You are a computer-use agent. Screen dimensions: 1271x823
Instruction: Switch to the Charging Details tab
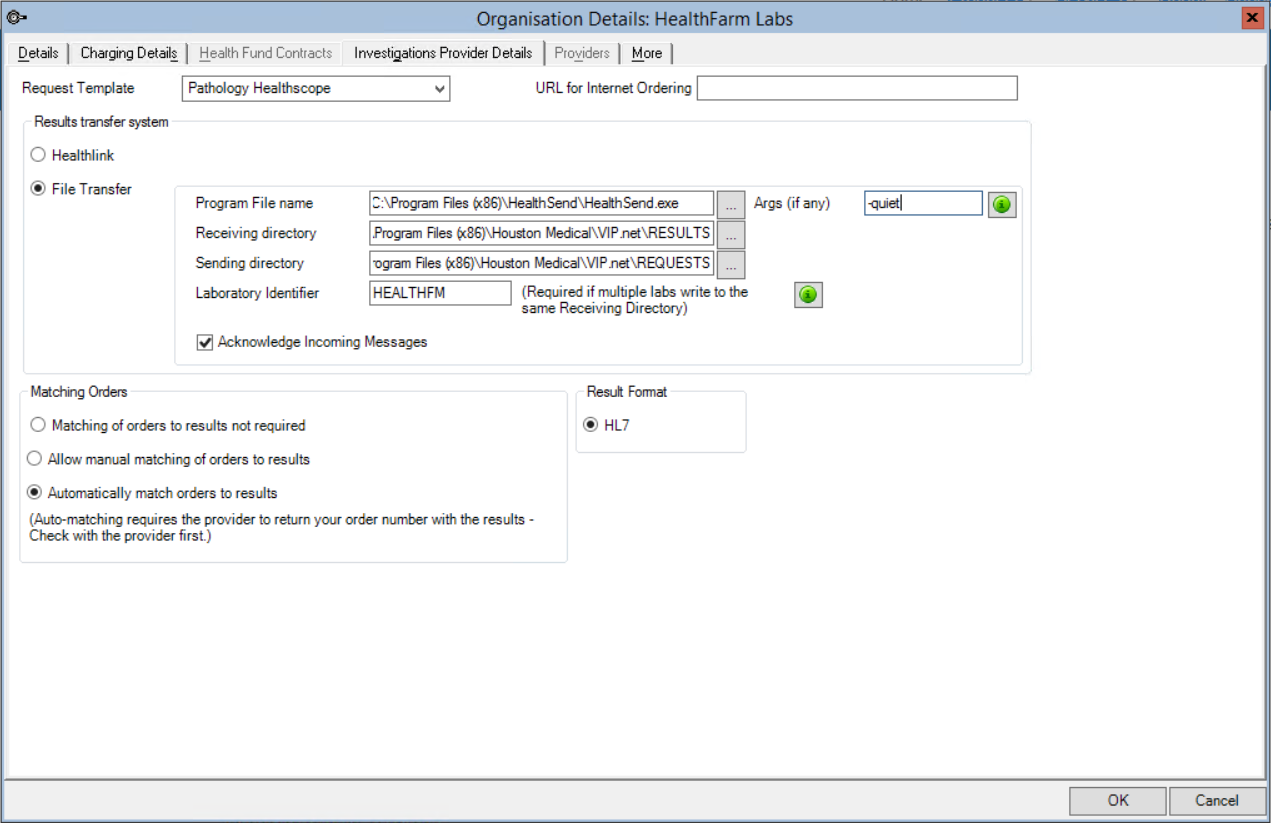pos(129,53)
